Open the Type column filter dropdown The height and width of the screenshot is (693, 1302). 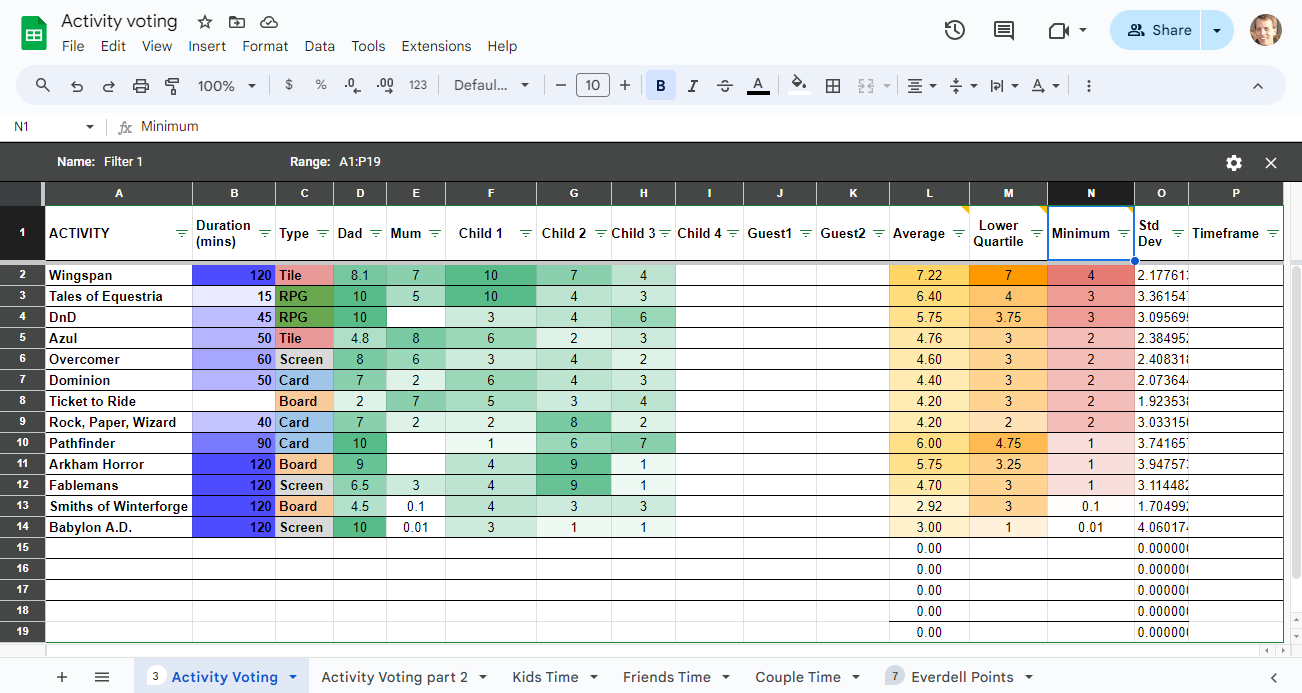[323, 233]
